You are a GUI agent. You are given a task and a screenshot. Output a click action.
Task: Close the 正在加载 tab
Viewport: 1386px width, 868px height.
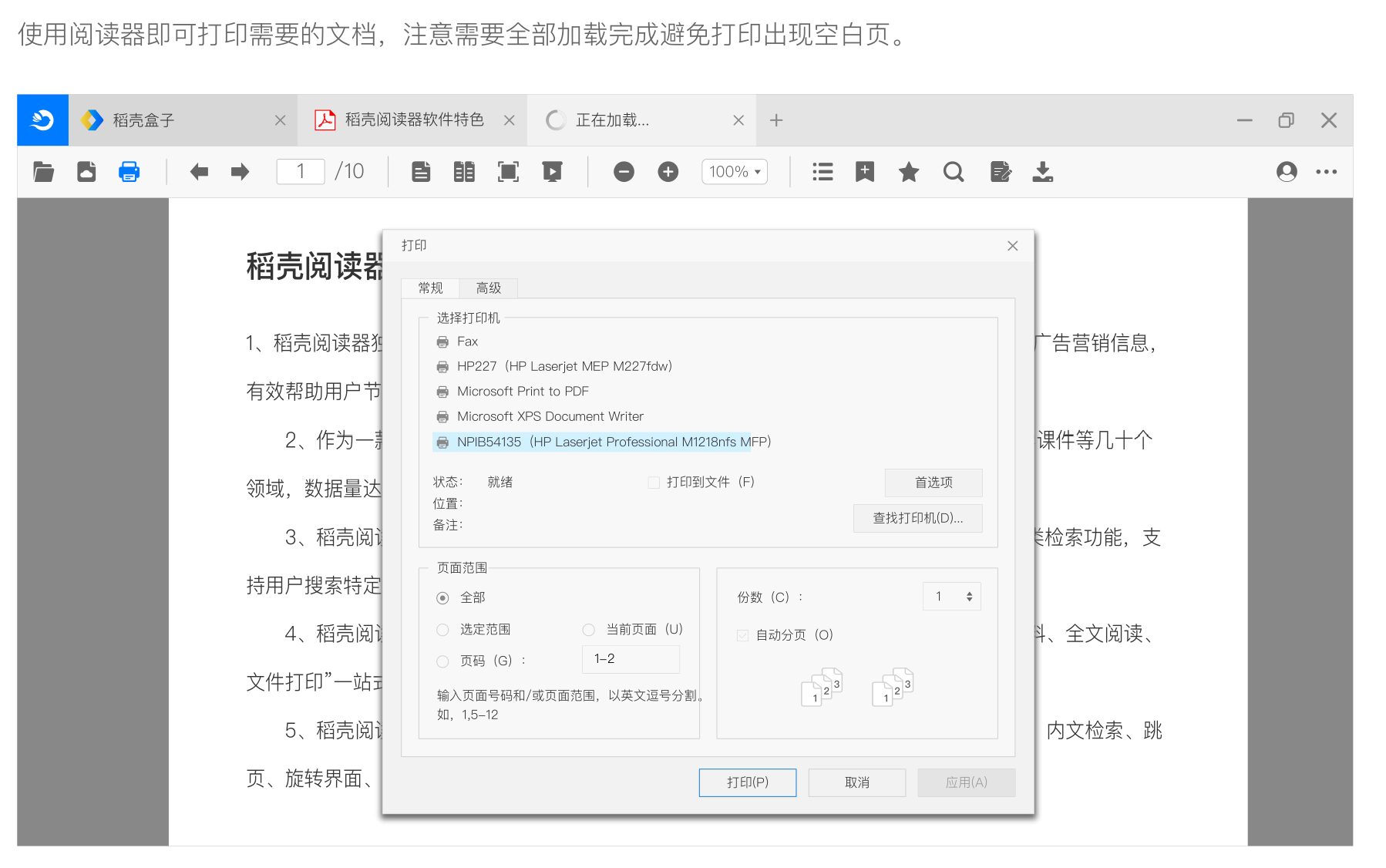click(x=738, y=120)
